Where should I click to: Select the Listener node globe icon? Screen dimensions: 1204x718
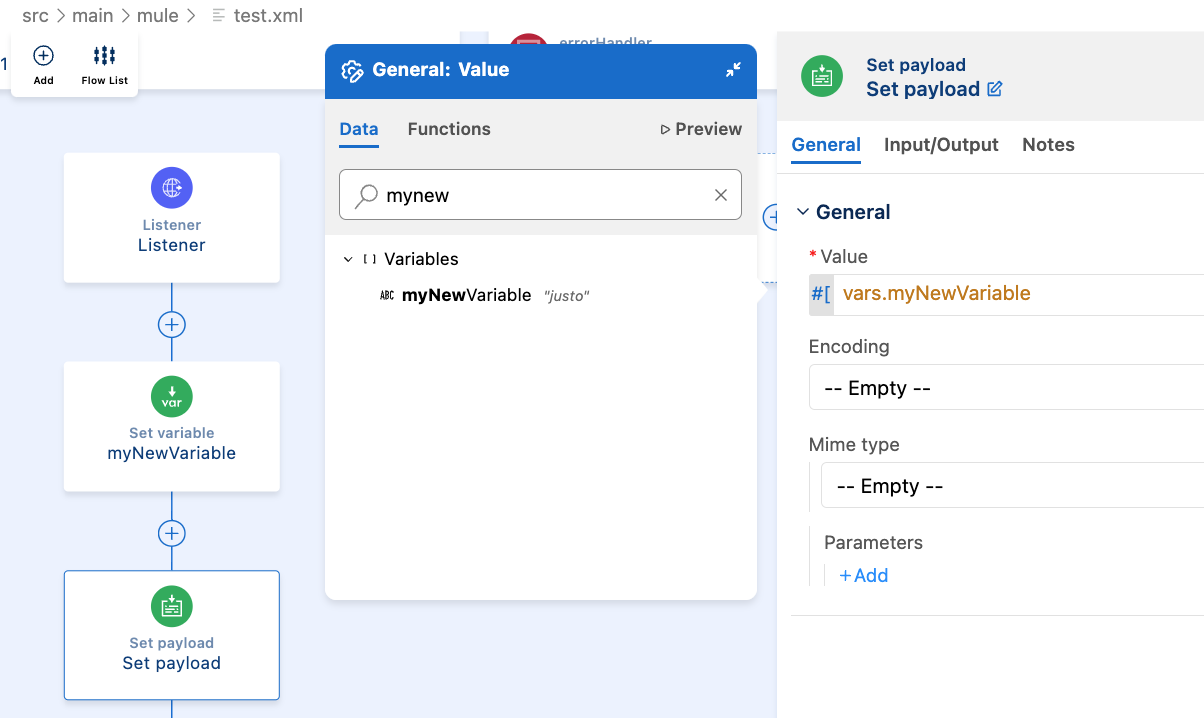click(171, 187)
